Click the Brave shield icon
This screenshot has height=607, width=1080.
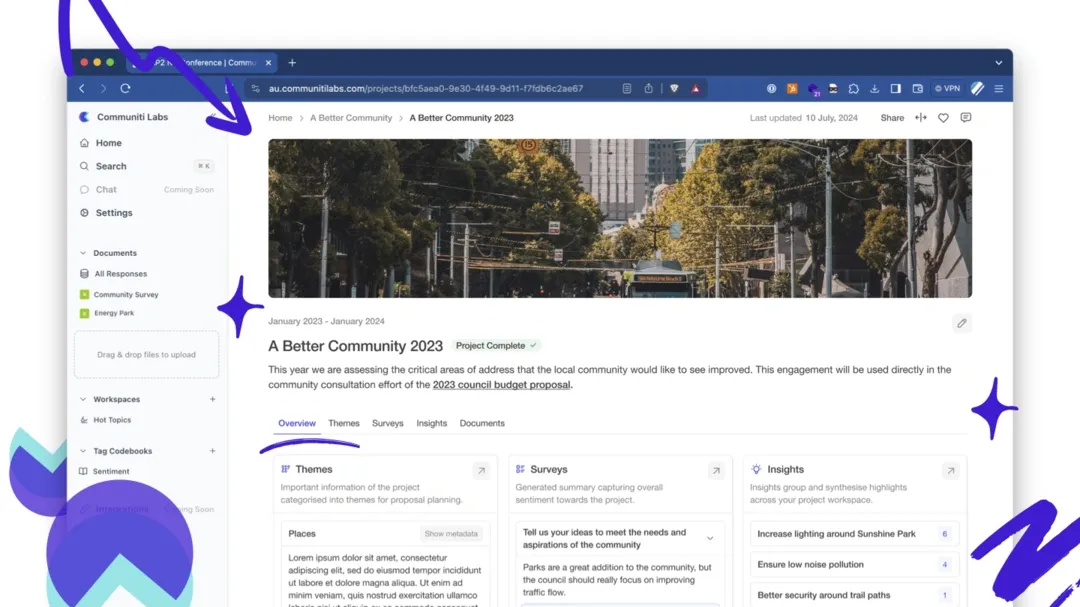pos(674,88)
